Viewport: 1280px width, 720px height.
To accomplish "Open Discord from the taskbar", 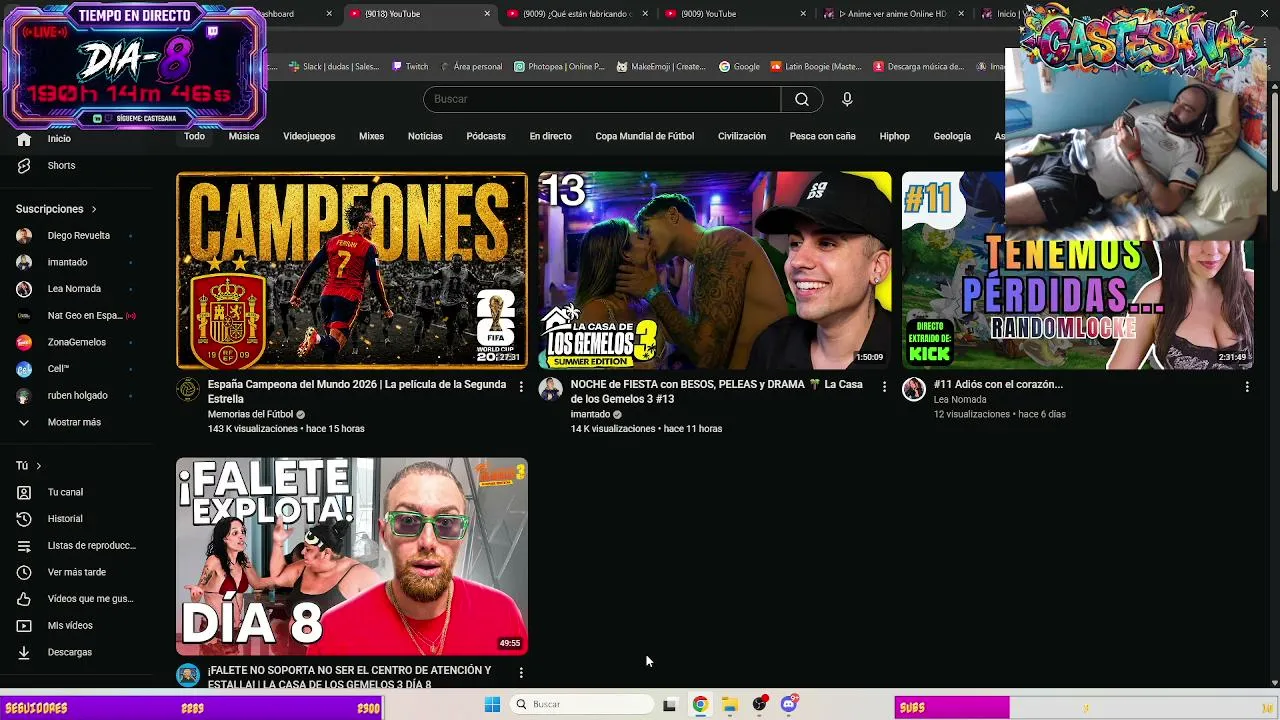I will pos(789,705).
